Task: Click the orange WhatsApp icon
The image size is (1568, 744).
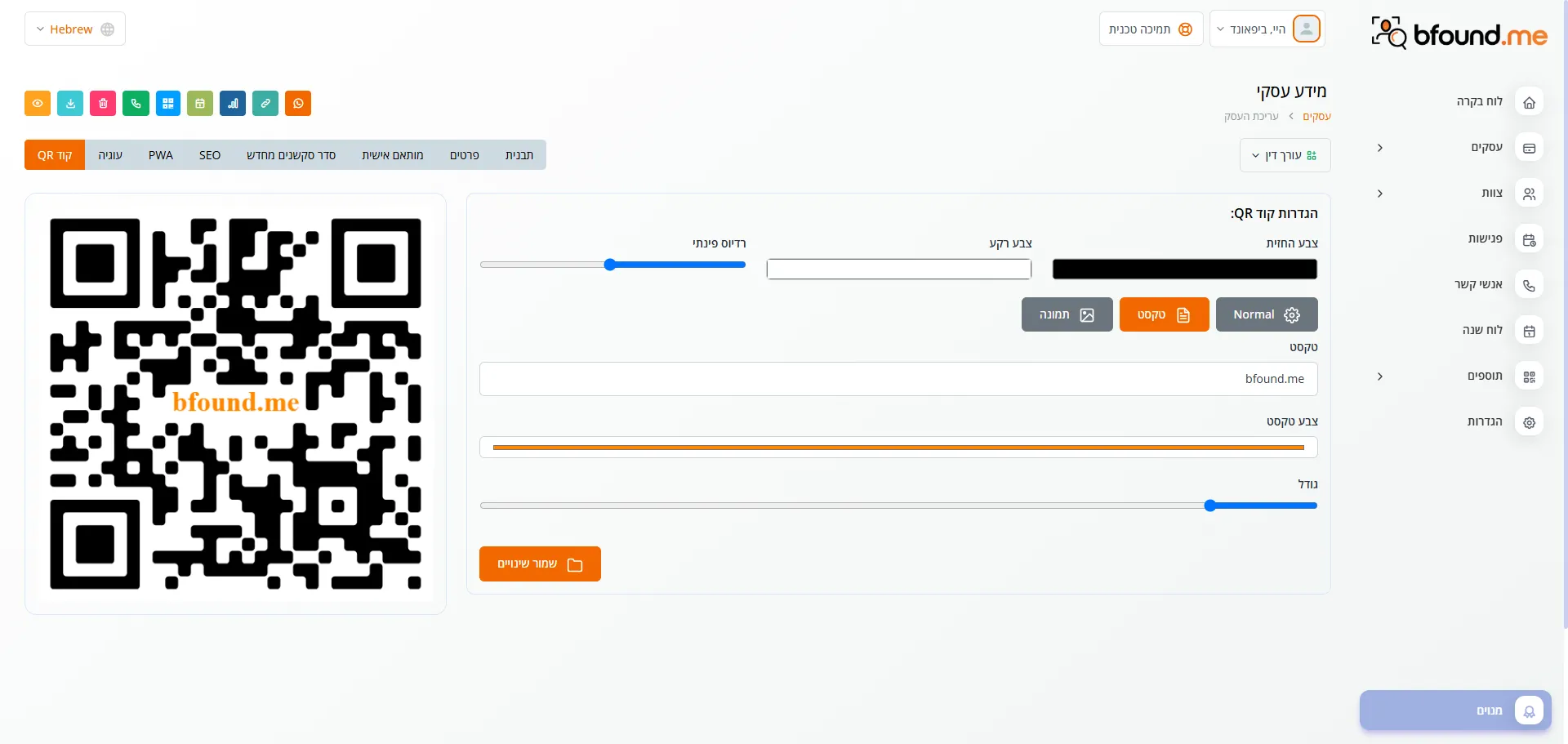Action: [x=298, y=104]
